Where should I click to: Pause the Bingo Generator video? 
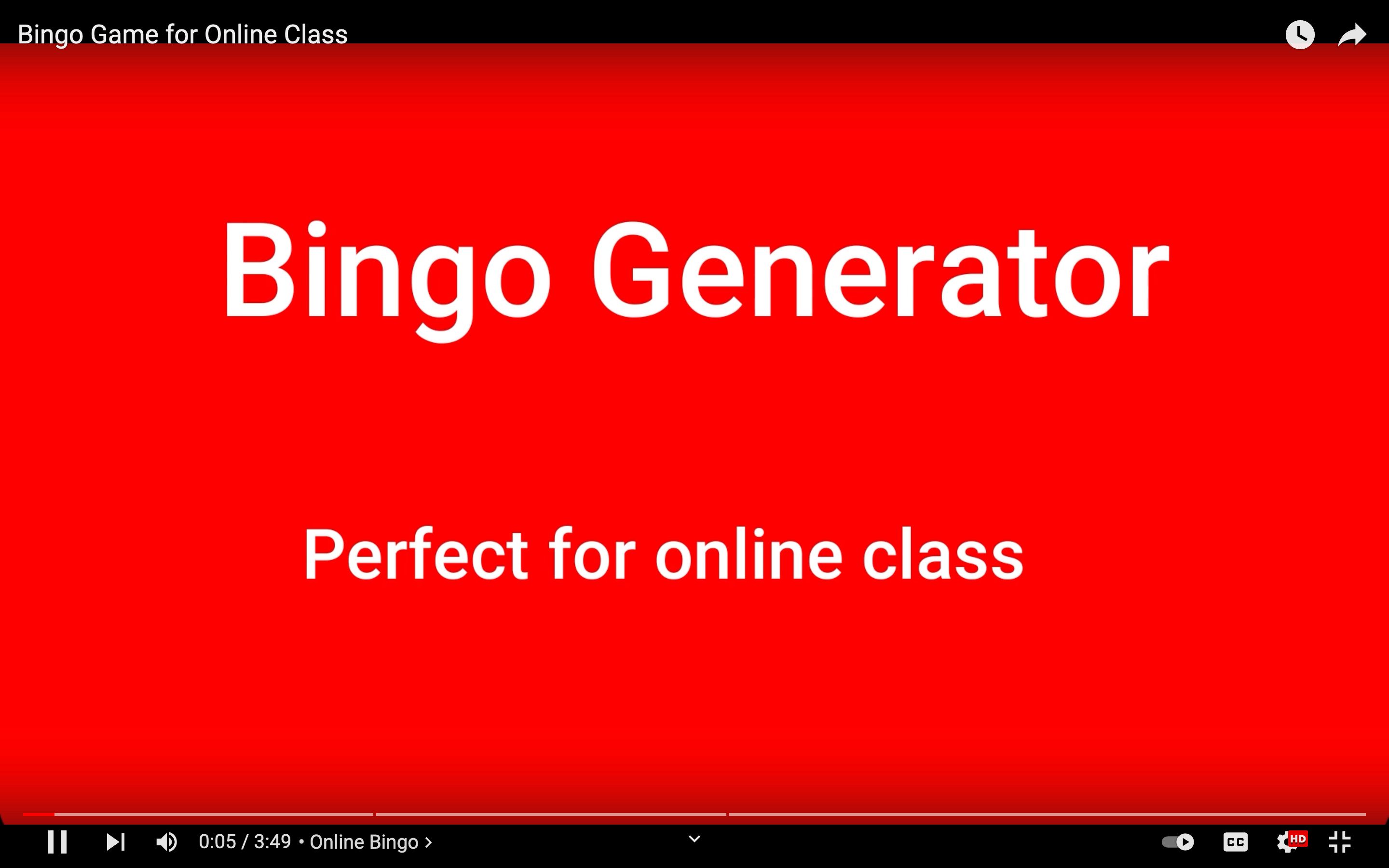[x=56, y=841]
